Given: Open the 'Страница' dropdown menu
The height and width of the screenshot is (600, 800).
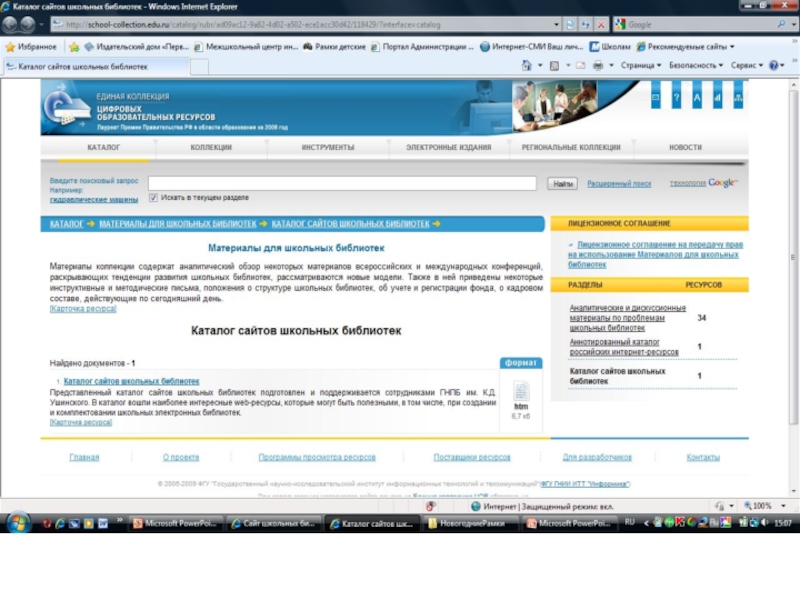Looking at the screenshot, I should (x=641, y=65).
